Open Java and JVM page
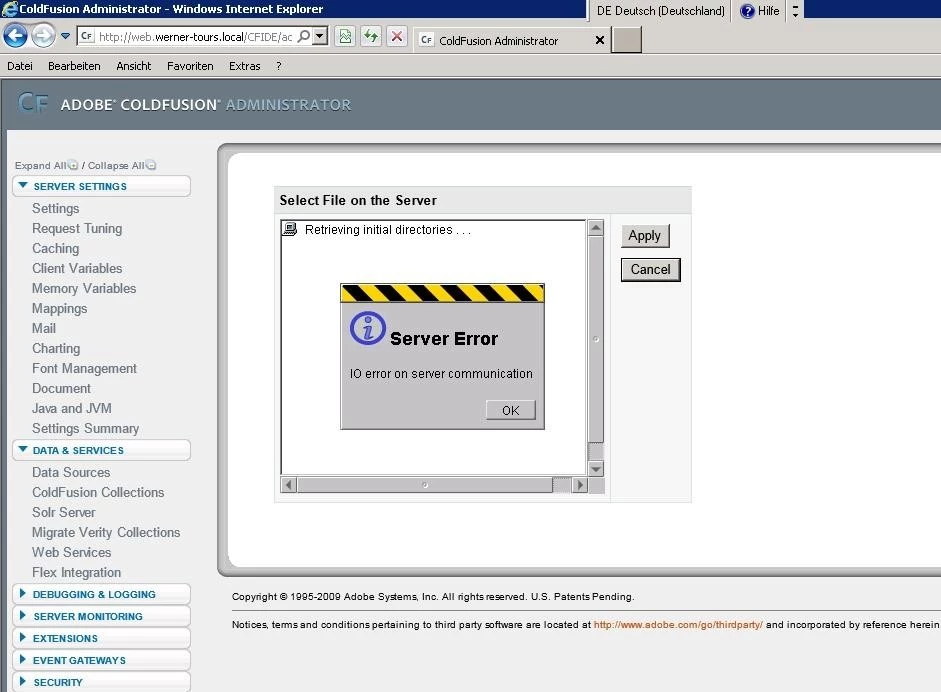Screen dimensions: 941x692 point(71,409)
